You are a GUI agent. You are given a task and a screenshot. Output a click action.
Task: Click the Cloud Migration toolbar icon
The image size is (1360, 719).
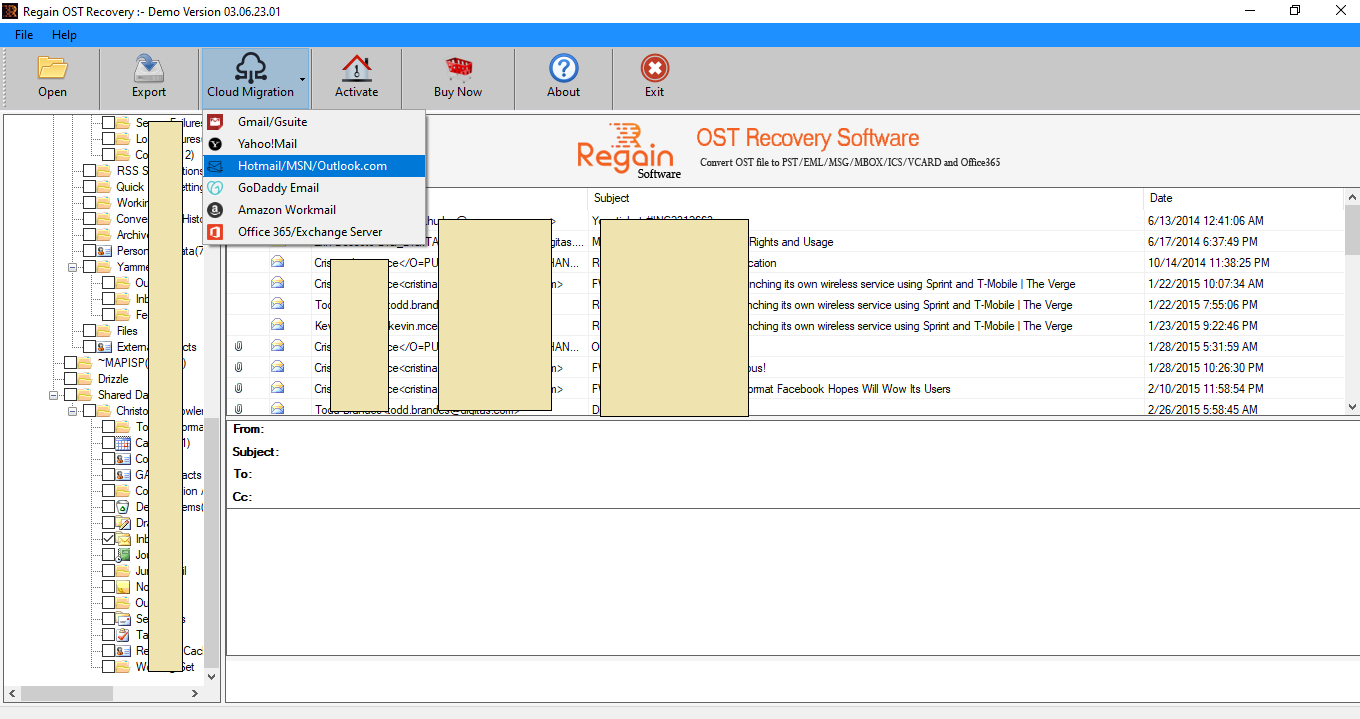point(250,68)
